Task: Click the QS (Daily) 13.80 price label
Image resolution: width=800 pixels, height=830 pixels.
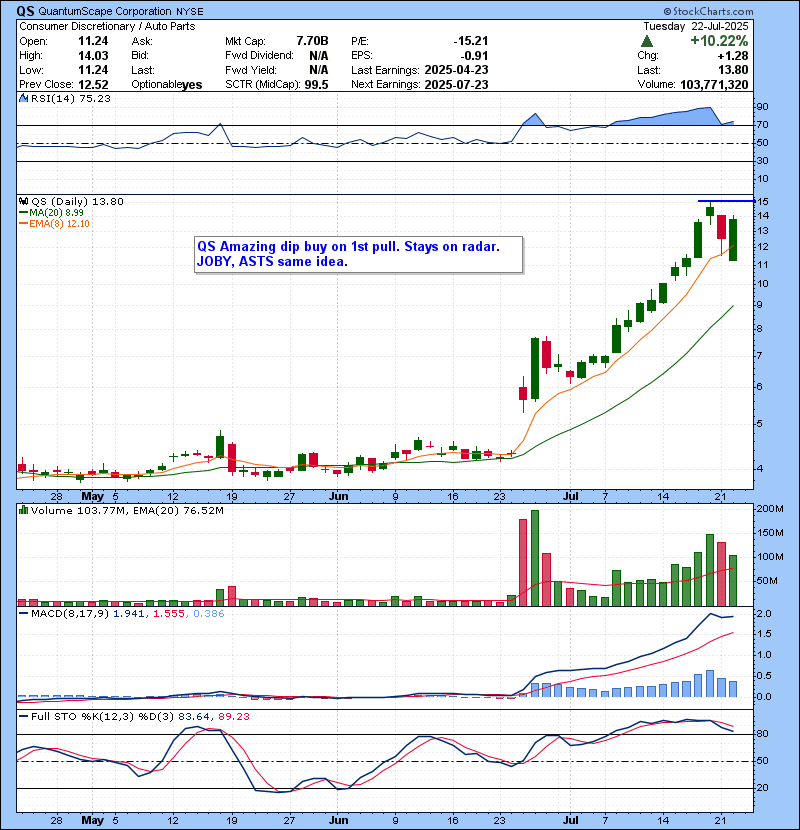Action: 77,201
